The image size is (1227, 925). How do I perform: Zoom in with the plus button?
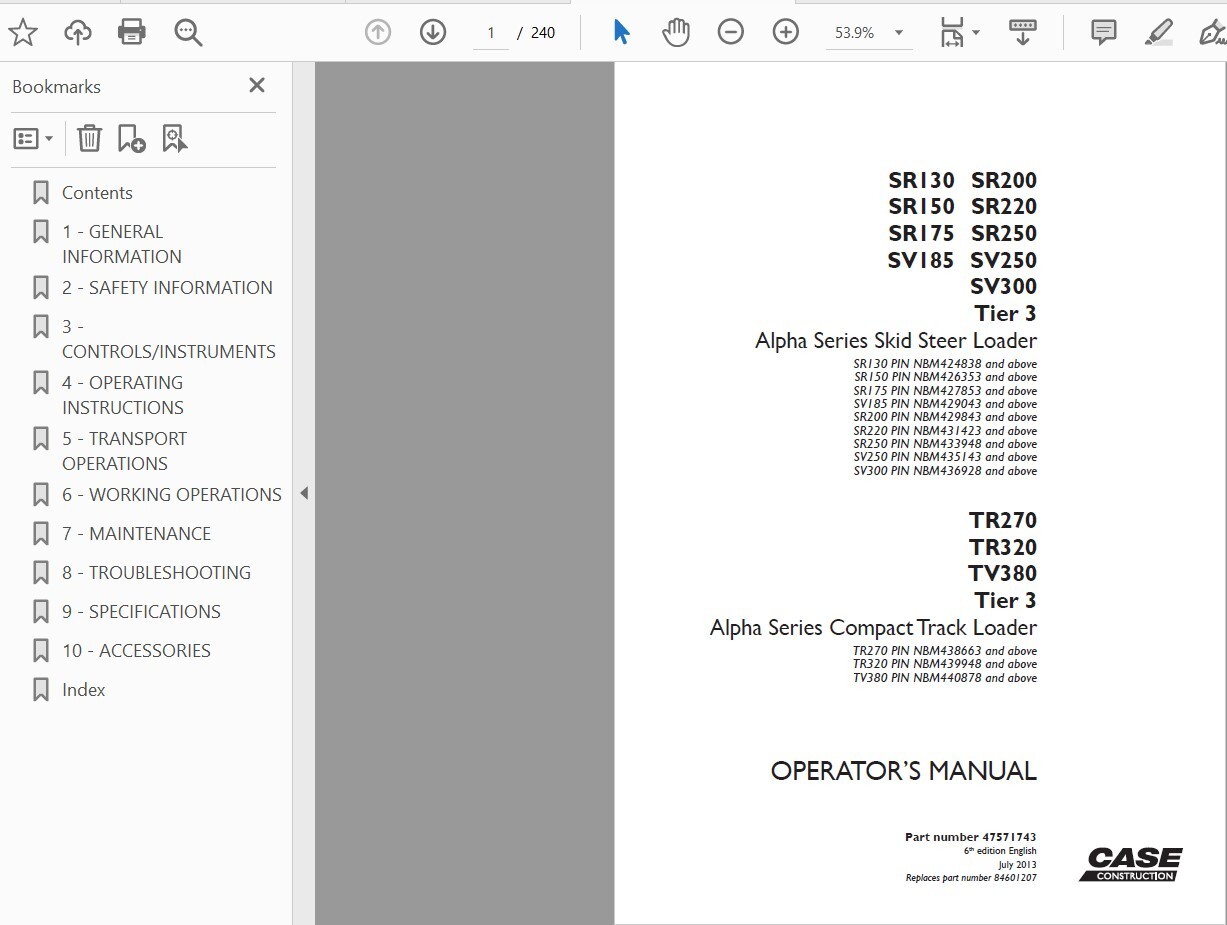(x=786, y=33)
